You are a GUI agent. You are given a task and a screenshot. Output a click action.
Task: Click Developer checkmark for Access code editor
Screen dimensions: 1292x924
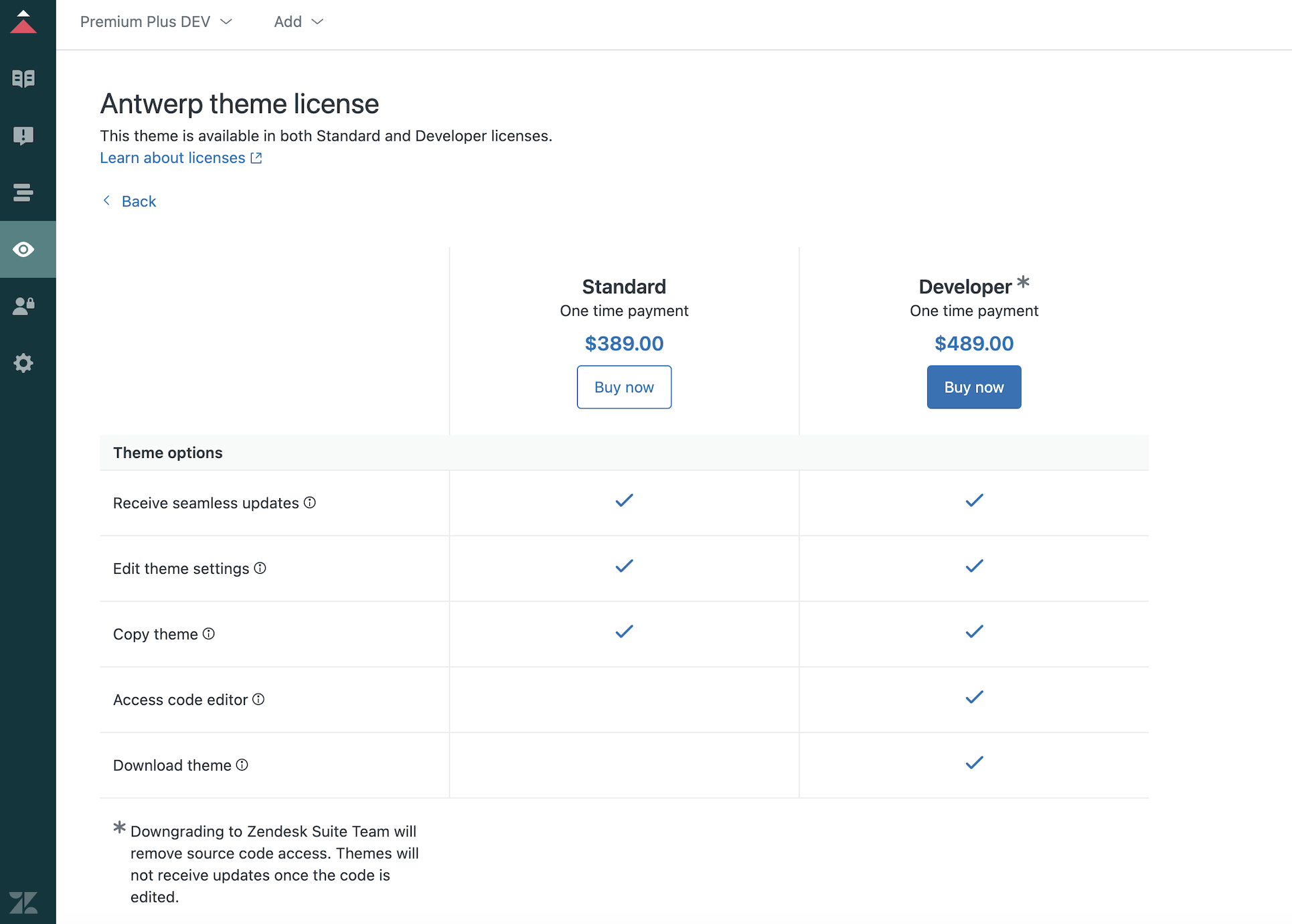tap(974, 697)
